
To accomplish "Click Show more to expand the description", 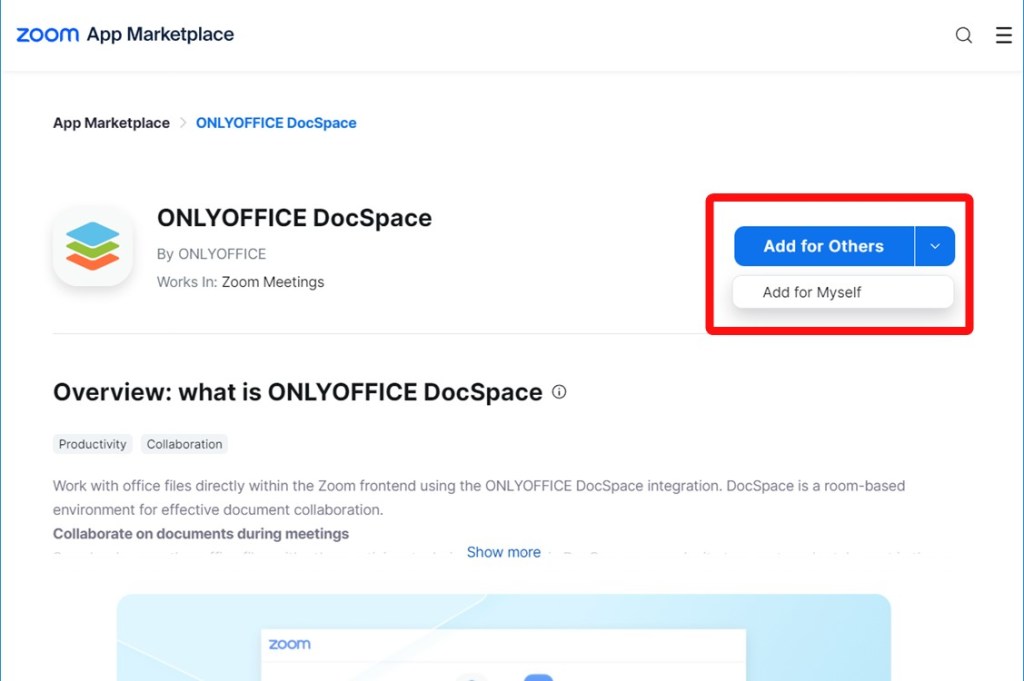I will pos(504,552).
